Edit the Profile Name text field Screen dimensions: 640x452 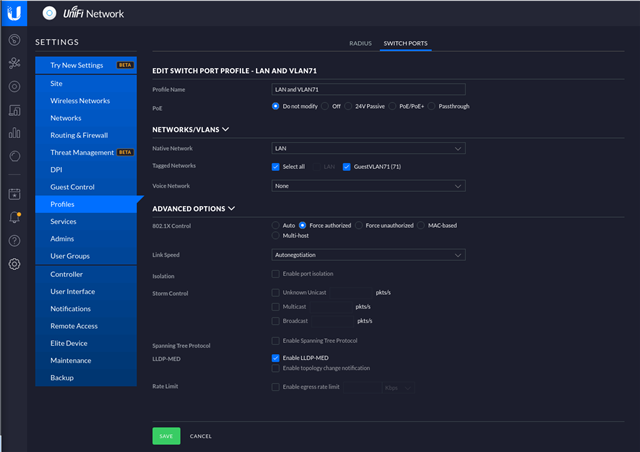tap(368, 89)
